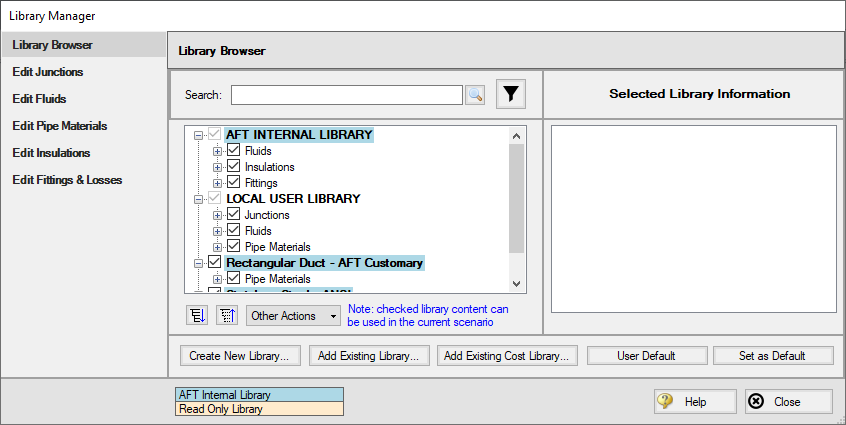Expand Rectangular Duct Pipe Materials node
Viewport: 846px width, 425px height.
pos(217,279)
